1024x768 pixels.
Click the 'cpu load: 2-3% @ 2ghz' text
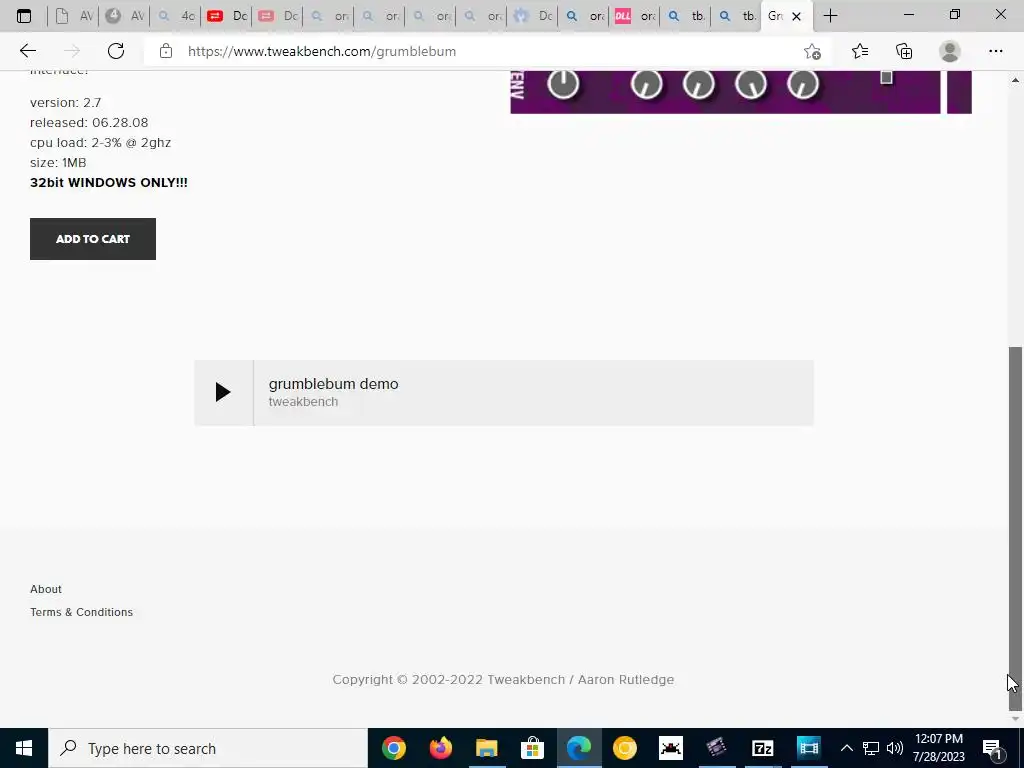point(101,142)
